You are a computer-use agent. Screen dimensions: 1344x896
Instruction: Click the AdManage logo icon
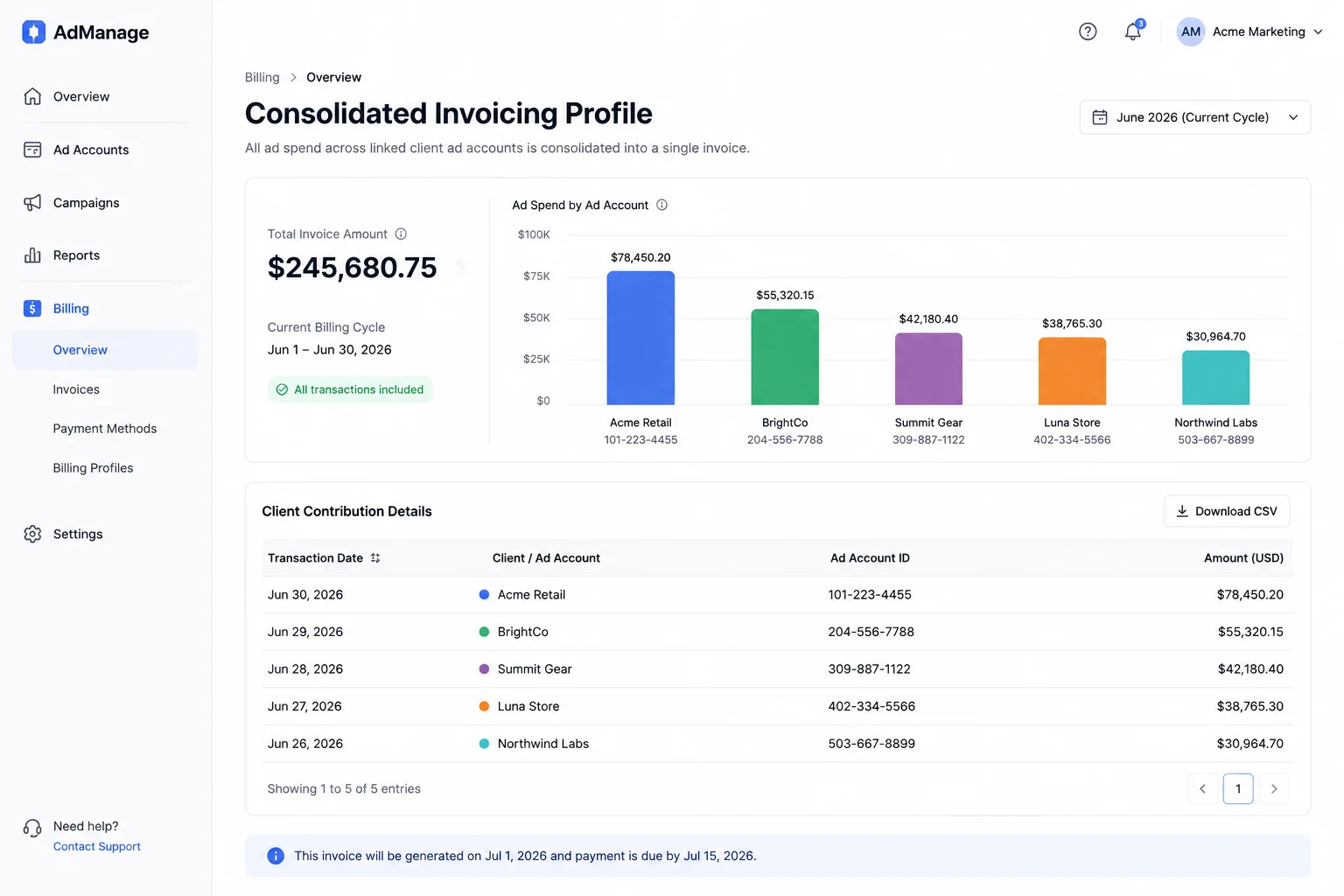[33, 32]
